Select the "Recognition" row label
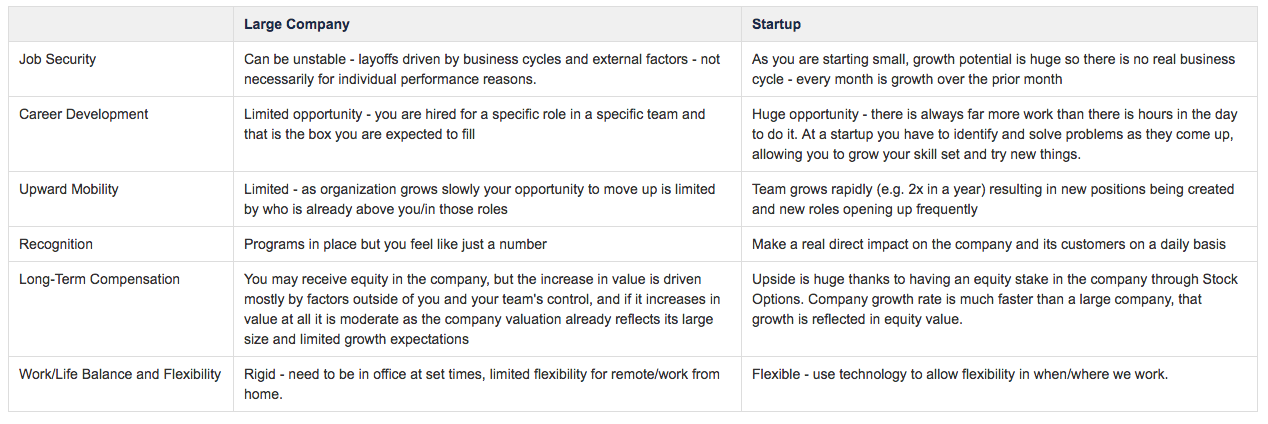This screenshot has height=424, width=1268. coord(56,244)
